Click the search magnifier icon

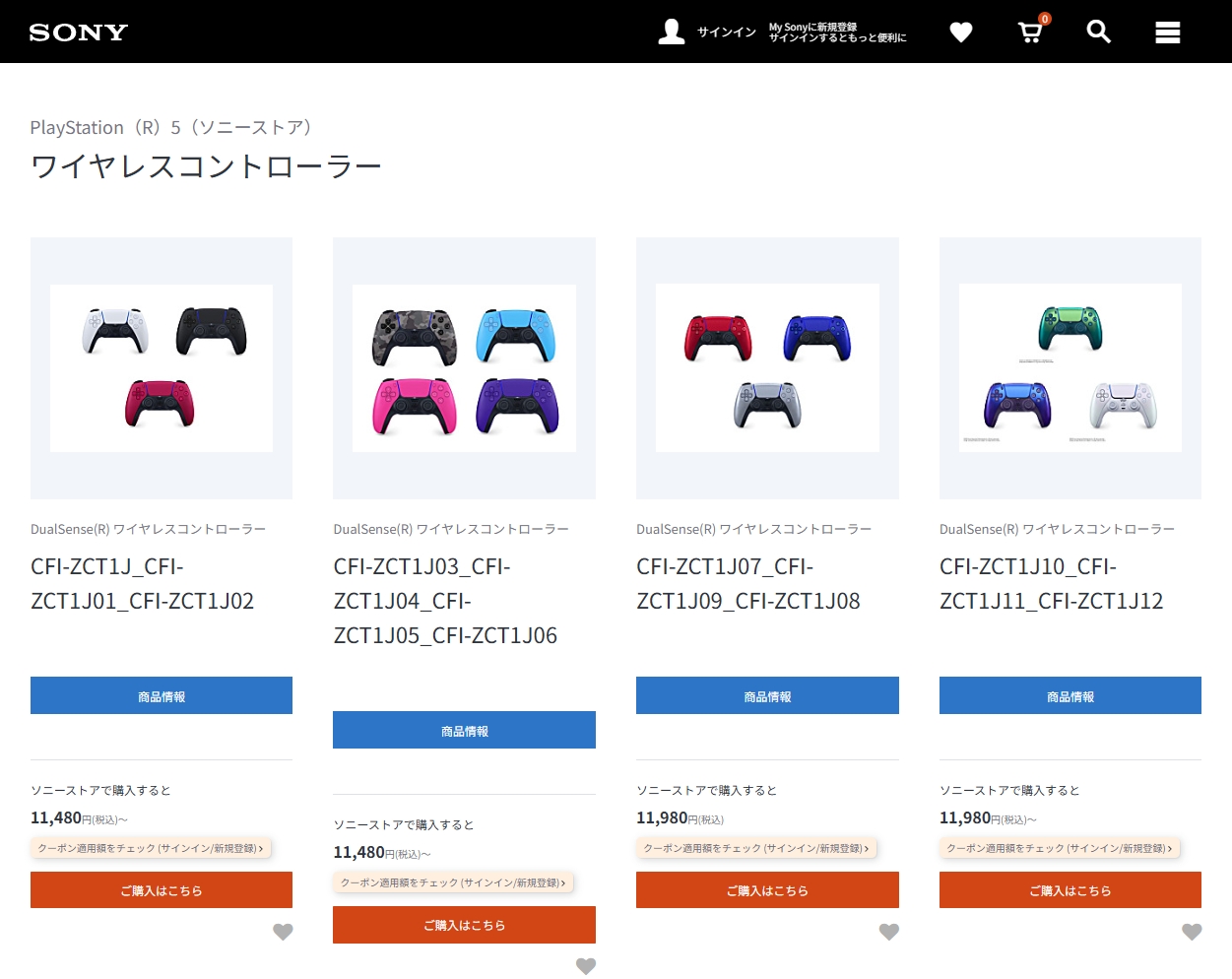[1098, 33]
